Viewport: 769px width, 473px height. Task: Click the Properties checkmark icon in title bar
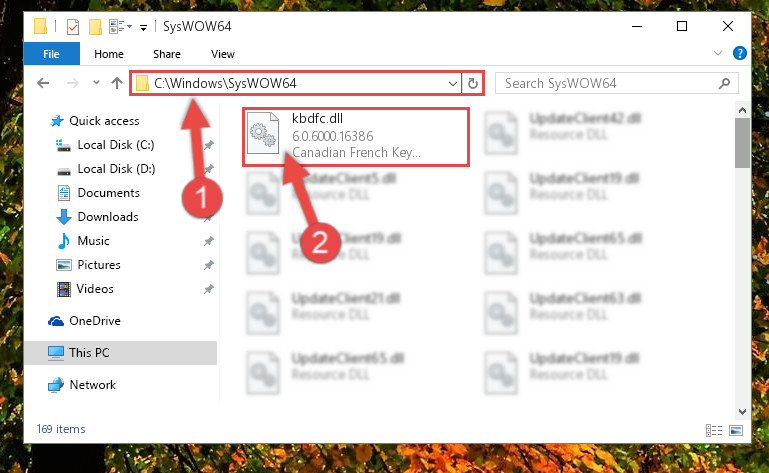coord(73,26)
